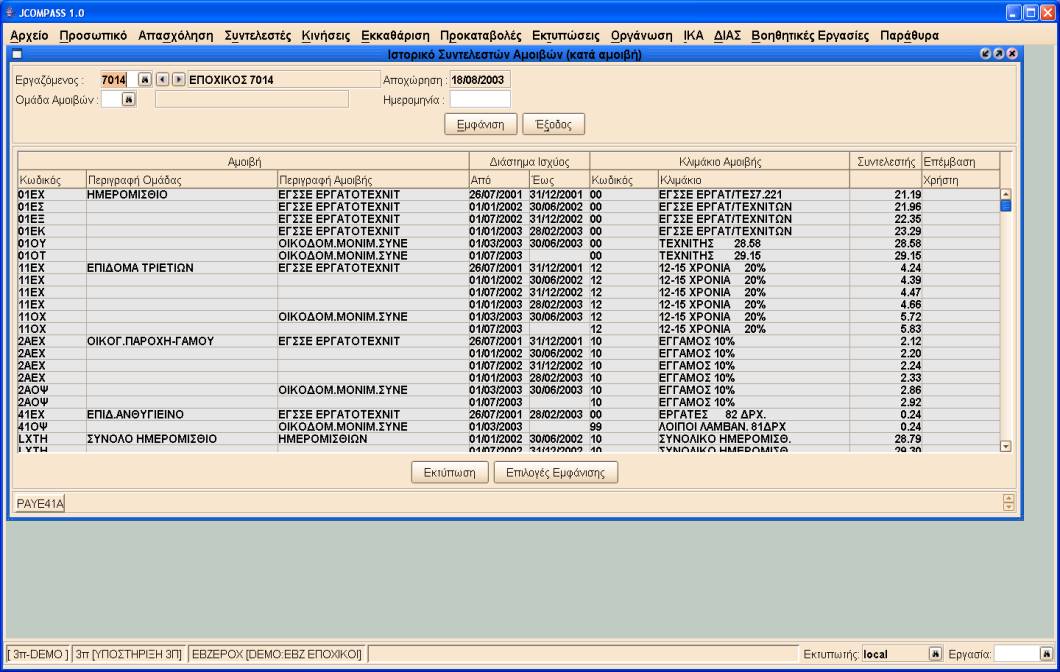
Task: Open the Εκτυπώσεις menu
Action: [x=566, y=36]
